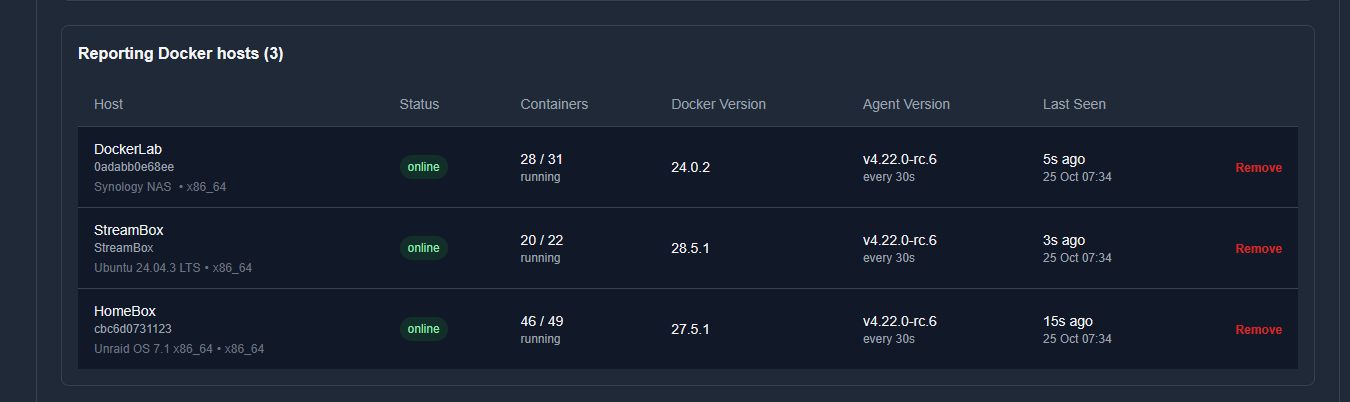Image resolution: width=1350 pixels, height=402 pixels.
Task: Click the 0adabb0e68ee host ID
Action: [134, 167]
